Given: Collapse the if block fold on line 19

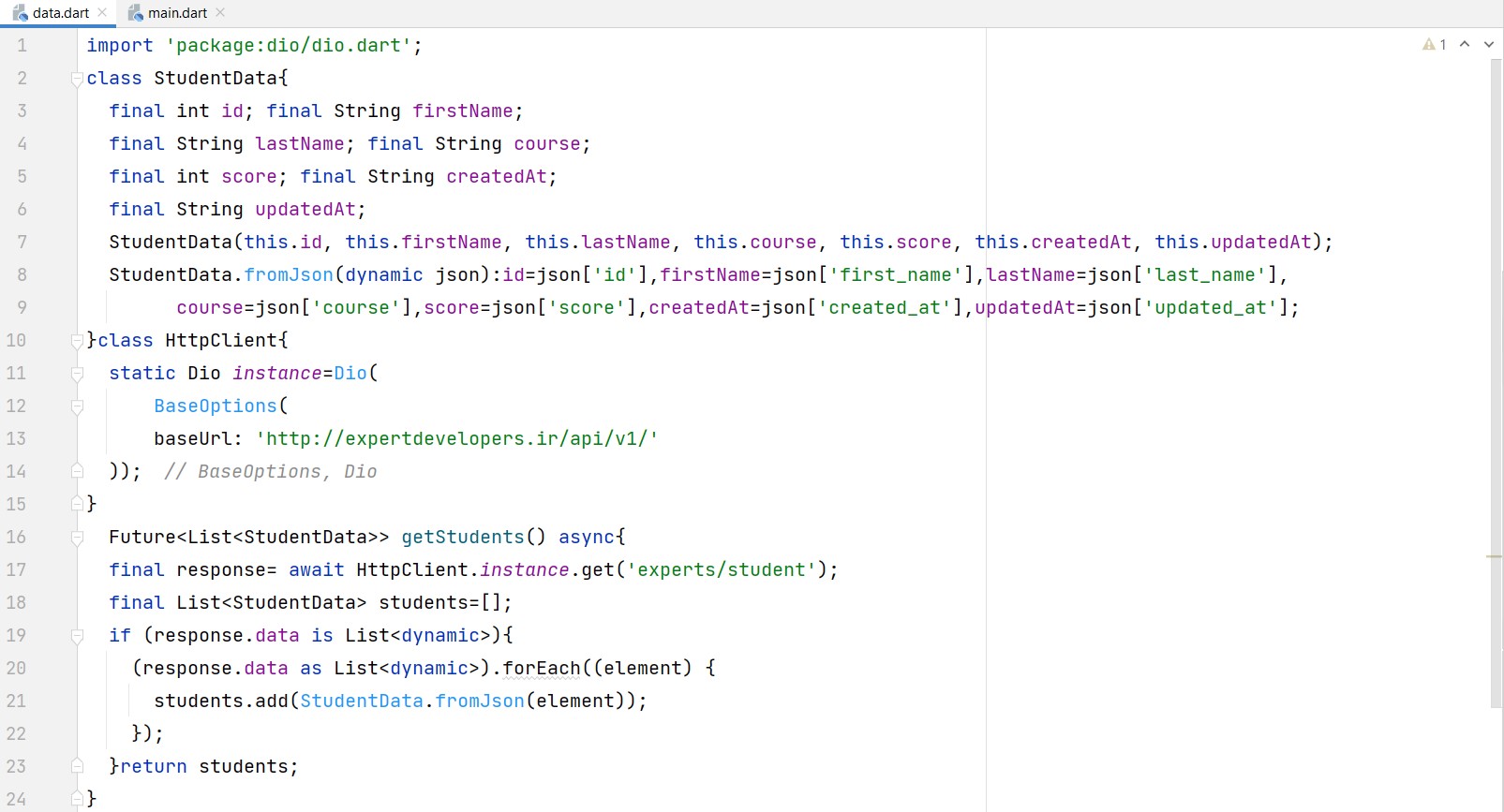Looking at the screenshot, I should coord(77,637).
